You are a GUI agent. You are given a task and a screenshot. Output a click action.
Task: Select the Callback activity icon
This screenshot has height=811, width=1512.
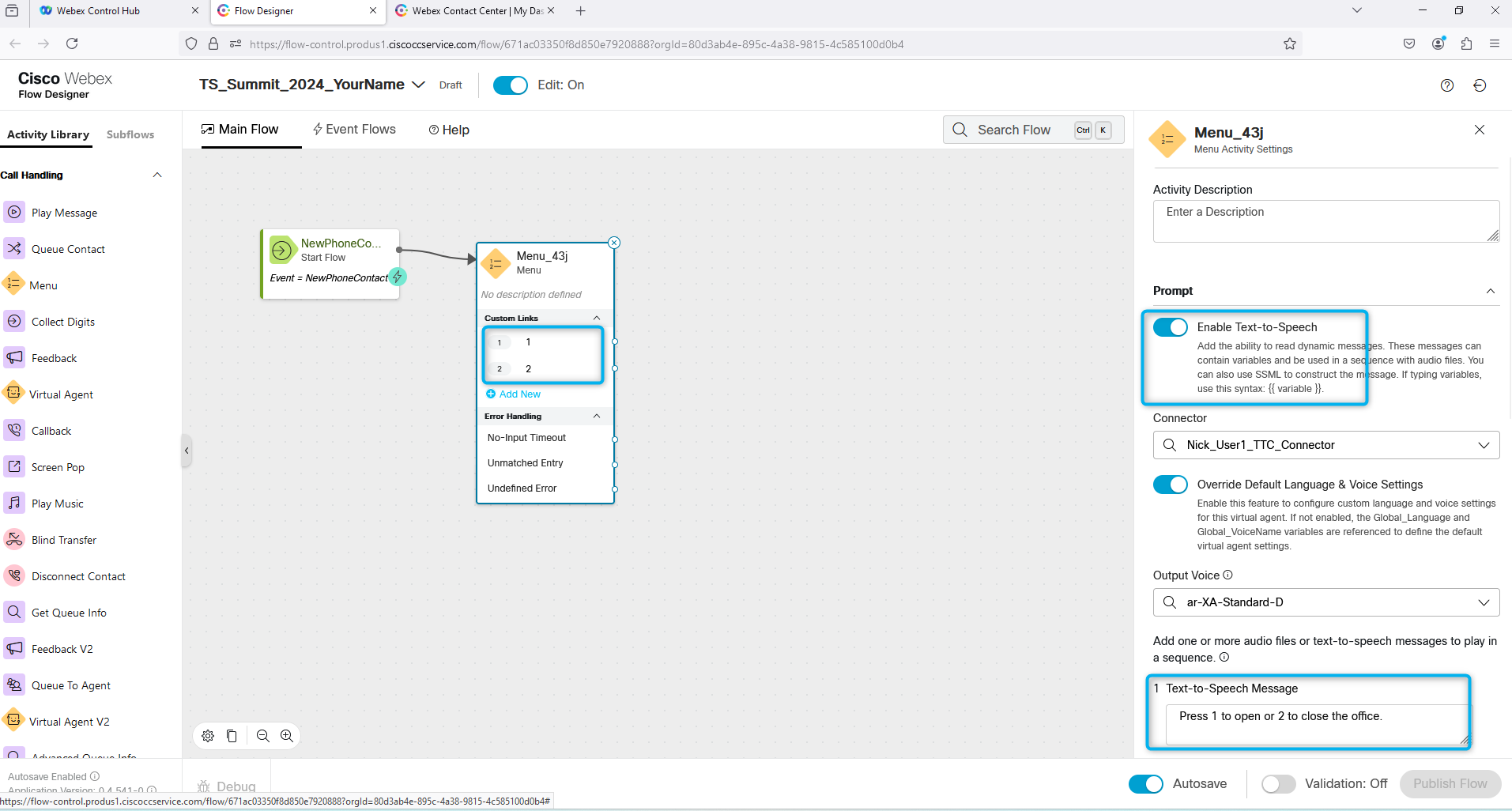pyautogui.click(x=14, y=430)
